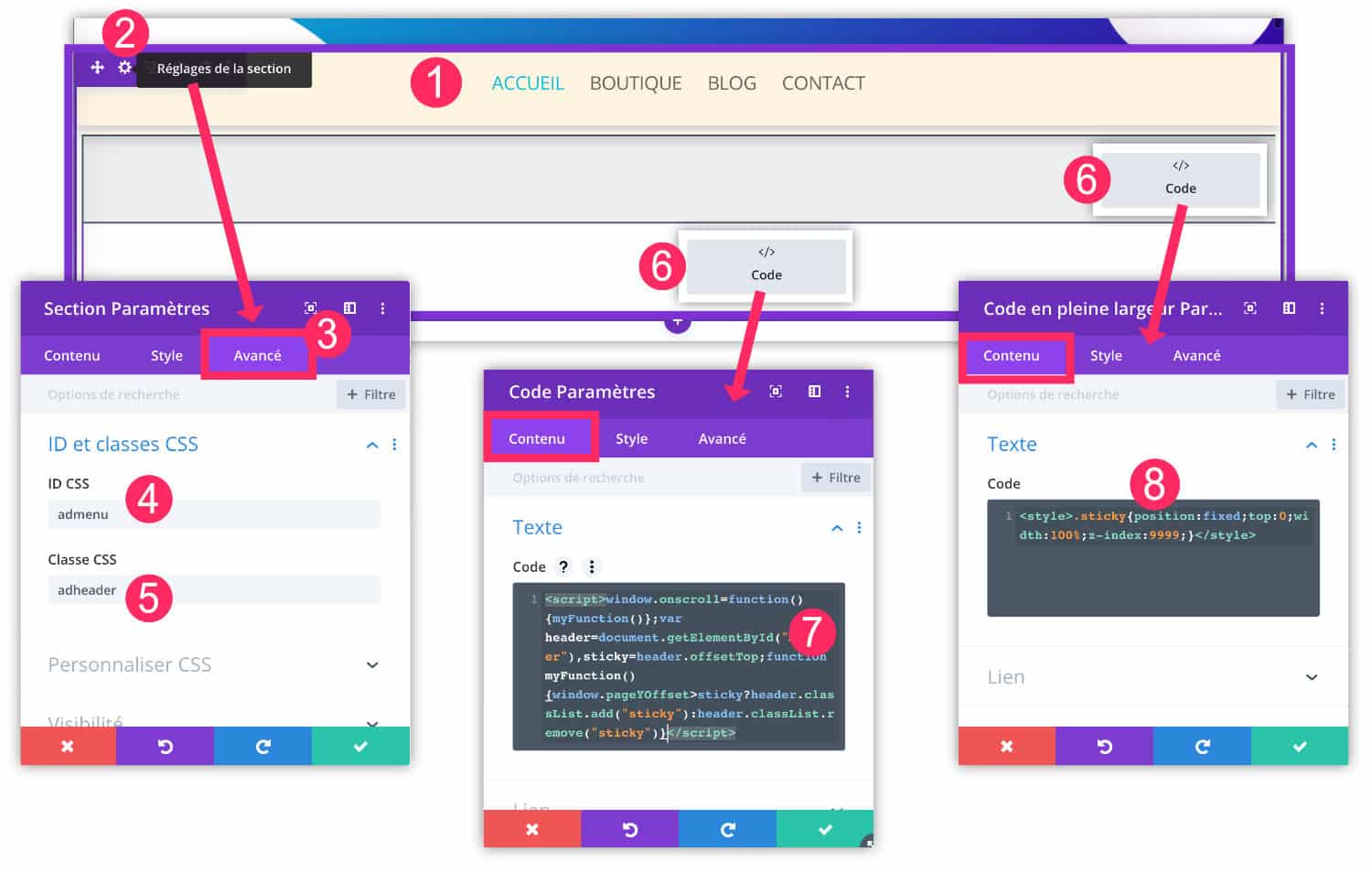Click script code editor in Code Paramètres
The image size is (1372, 873).
[679, 667]
